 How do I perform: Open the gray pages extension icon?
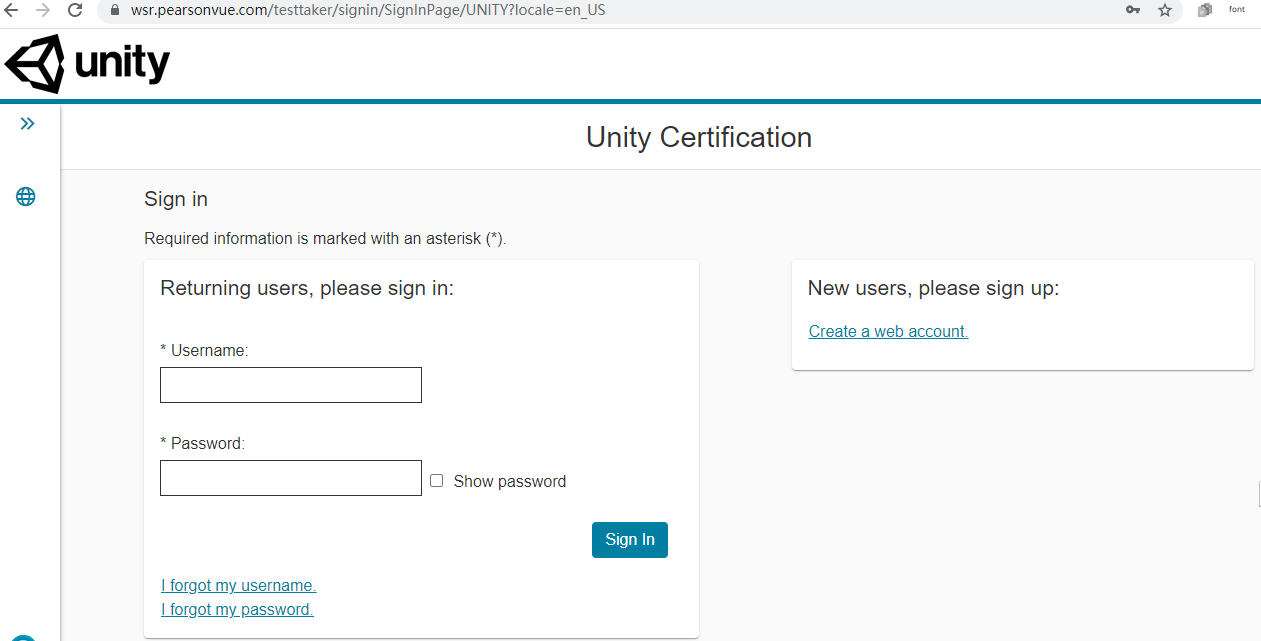[x=1205, y=10]
